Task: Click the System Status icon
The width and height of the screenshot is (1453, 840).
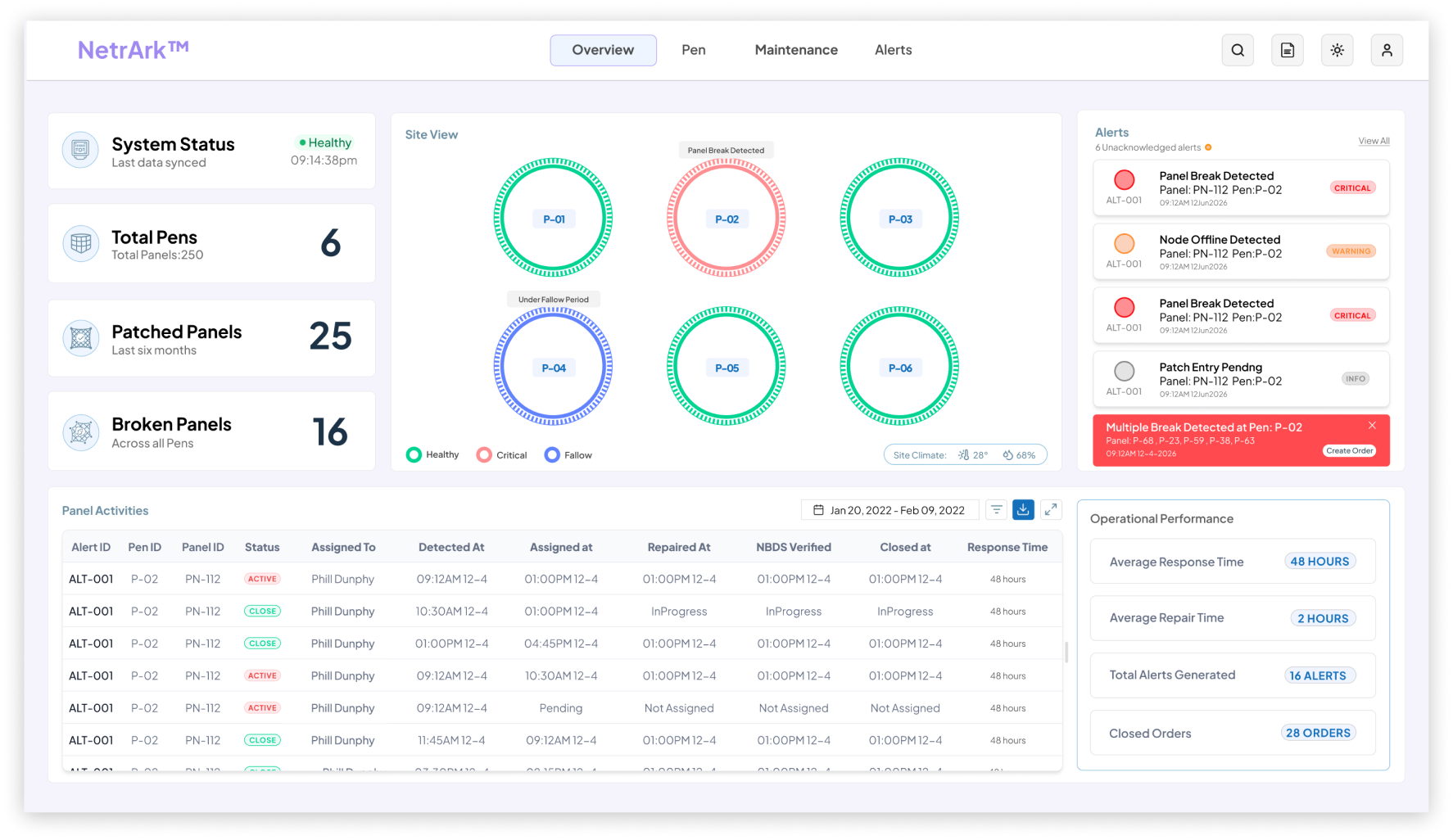Action: pos(80,150)
